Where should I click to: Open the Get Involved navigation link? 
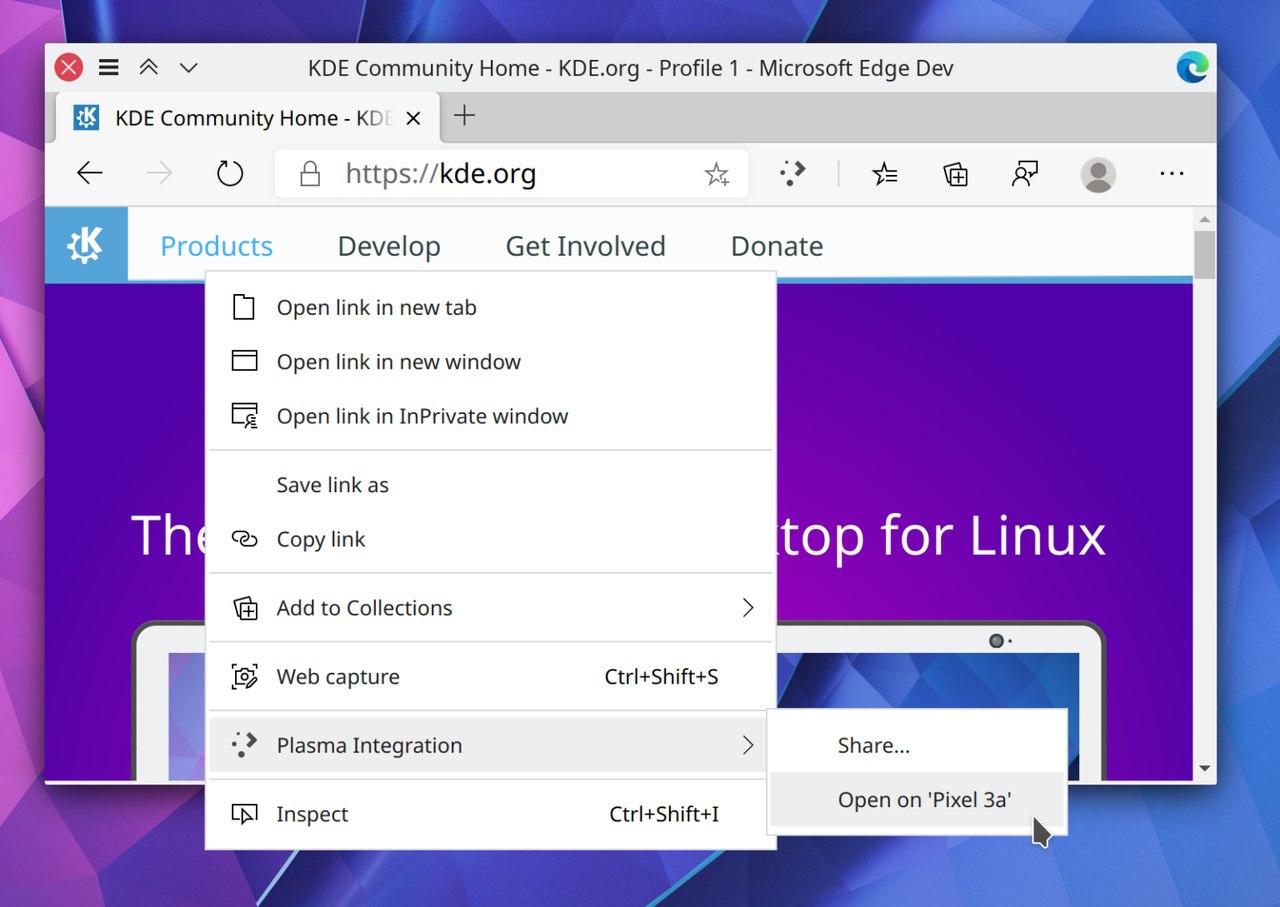(x=585, y=246)
